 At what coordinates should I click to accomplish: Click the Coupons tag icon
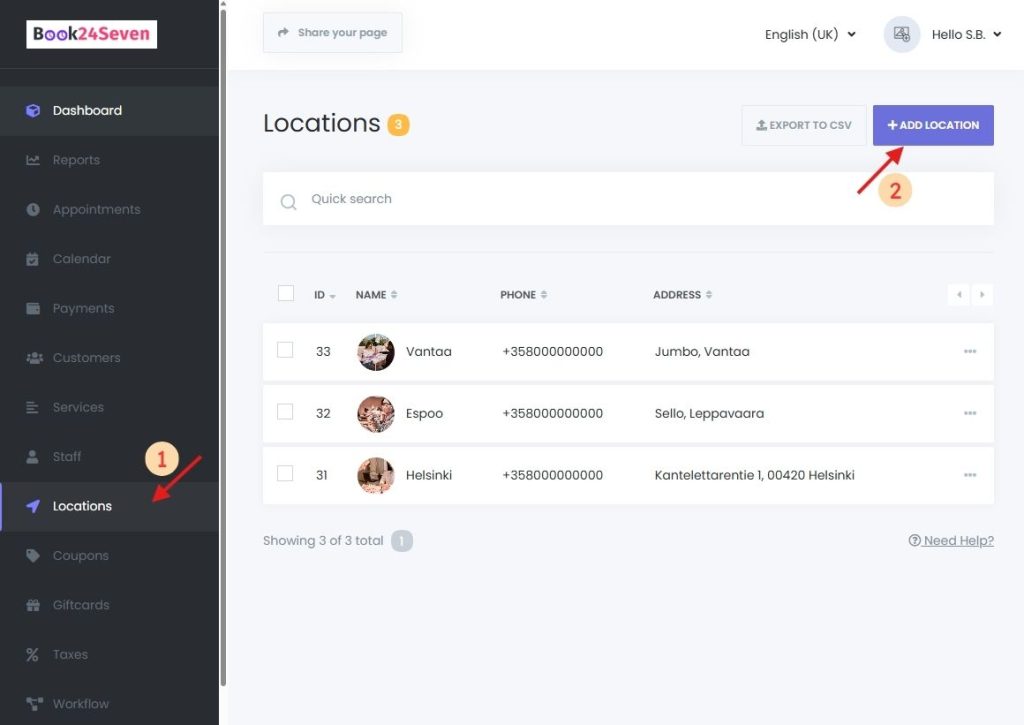tap(33, 556)
